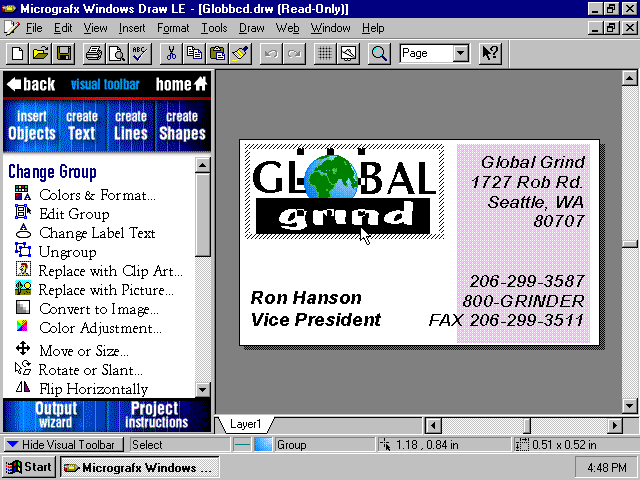Click the FAX 206-299-3511 text

pos(506,320)
